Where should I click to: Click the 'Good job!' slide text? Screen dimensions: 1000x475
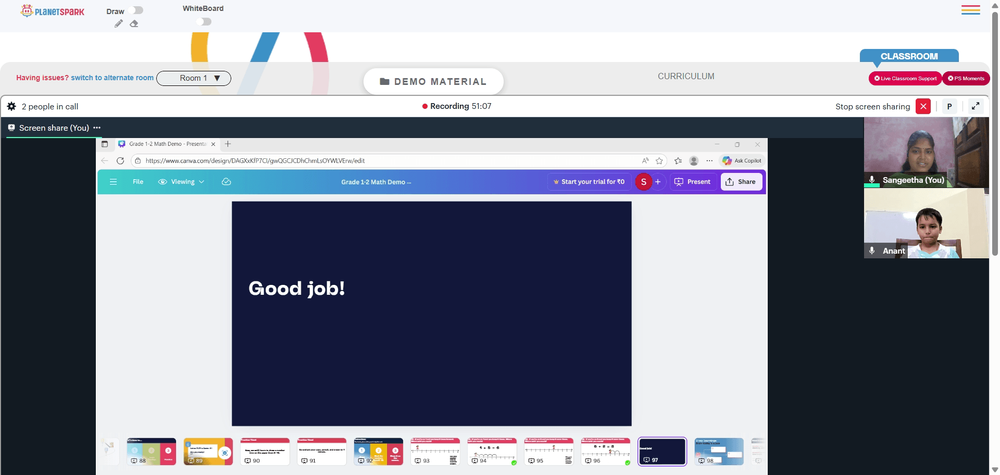click(x=297, y=289)
